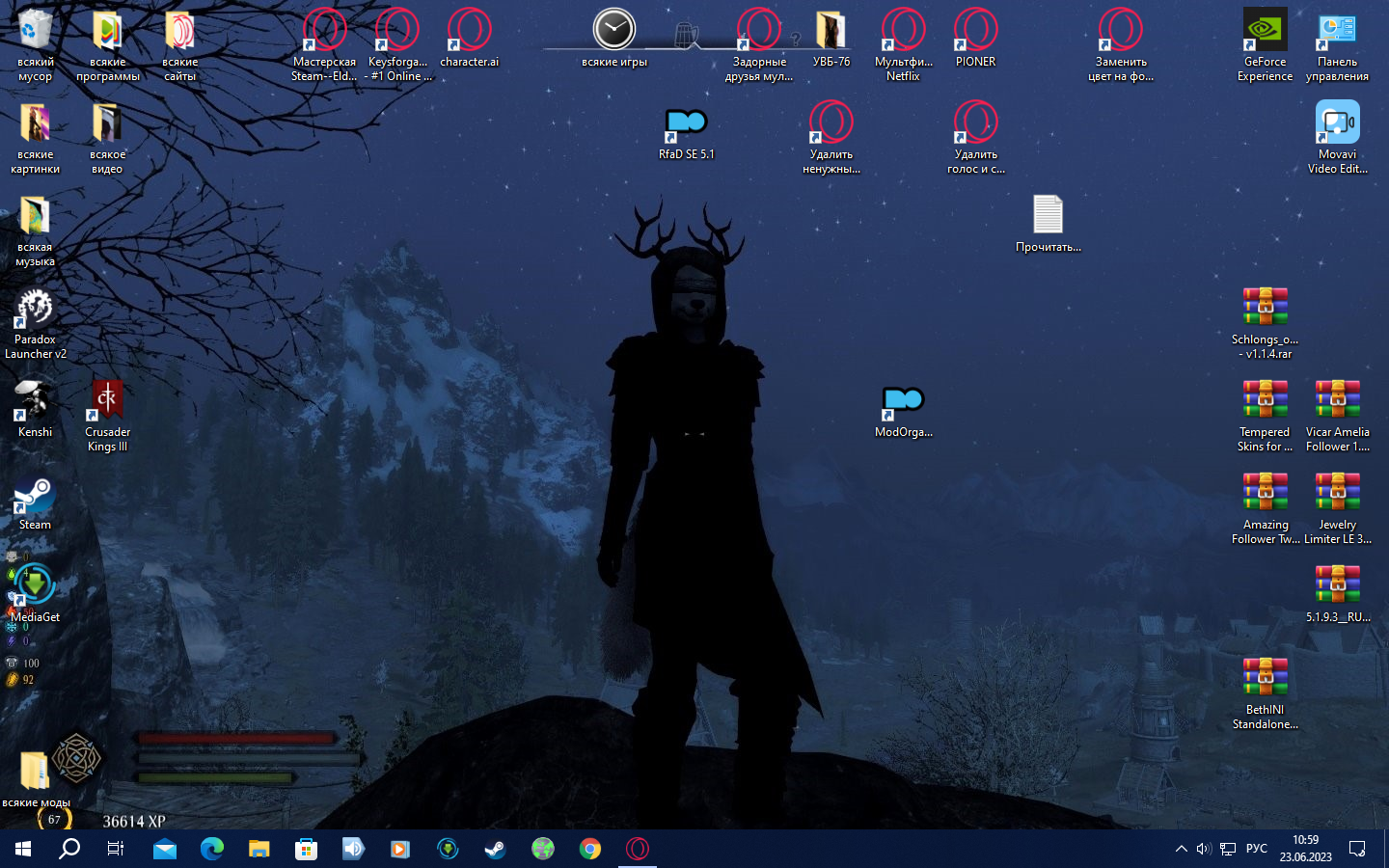Open the Mail app on the taskbar
The height and width of the screenshot is (868, 1389).
(x=165, y=849)
